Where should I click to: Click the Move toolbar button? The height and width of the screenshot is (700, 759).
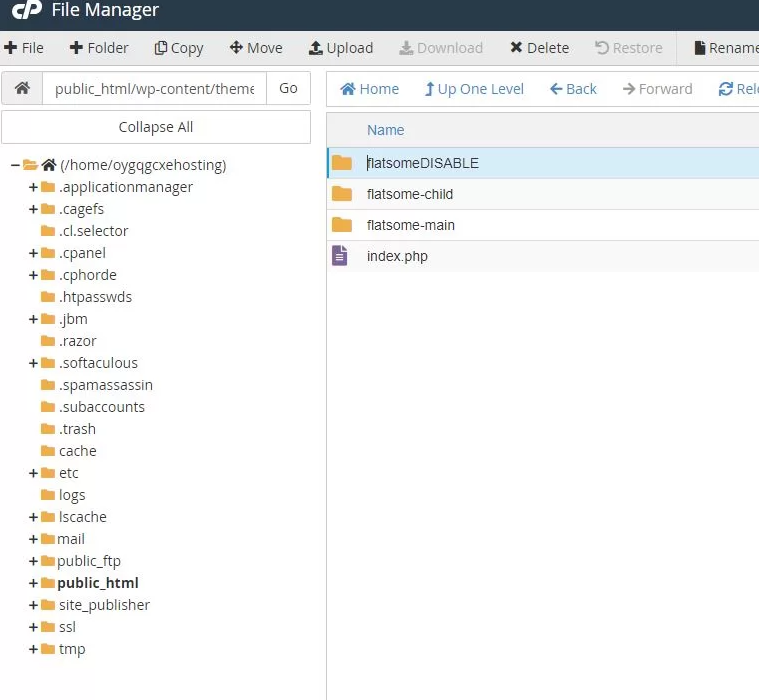[256, 48]
